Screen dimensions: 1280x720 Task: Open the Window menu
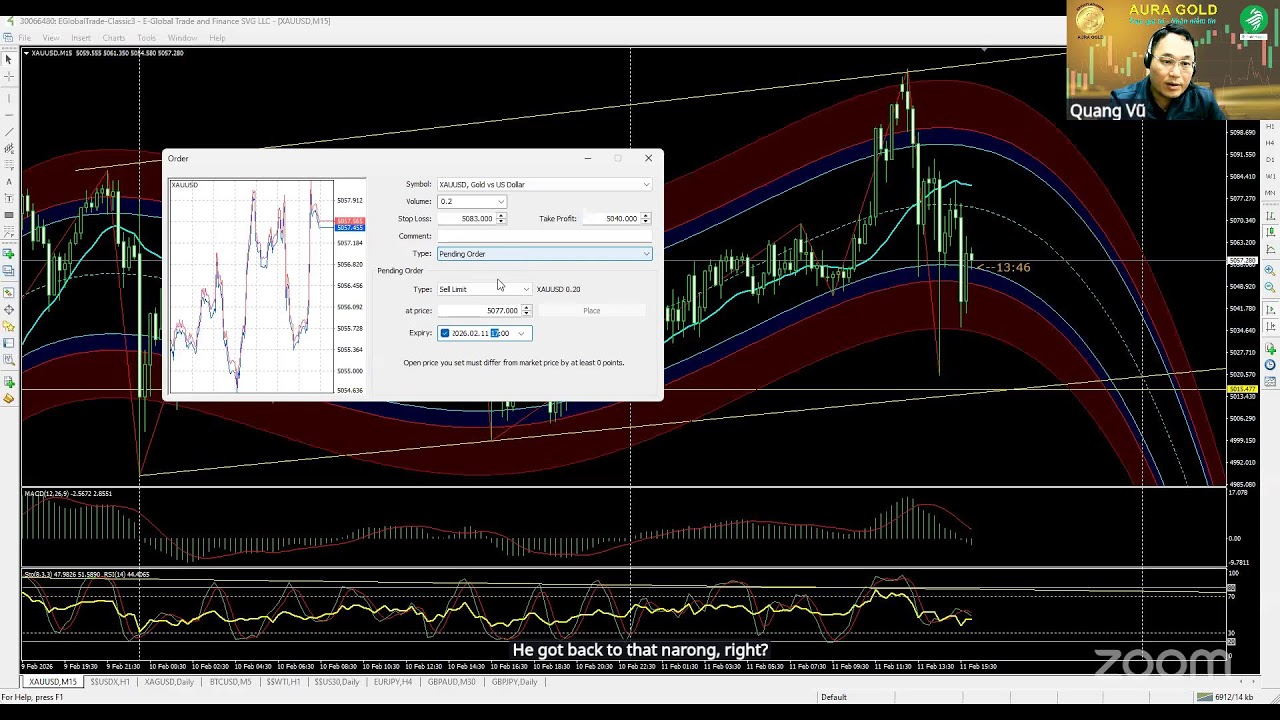182,38
